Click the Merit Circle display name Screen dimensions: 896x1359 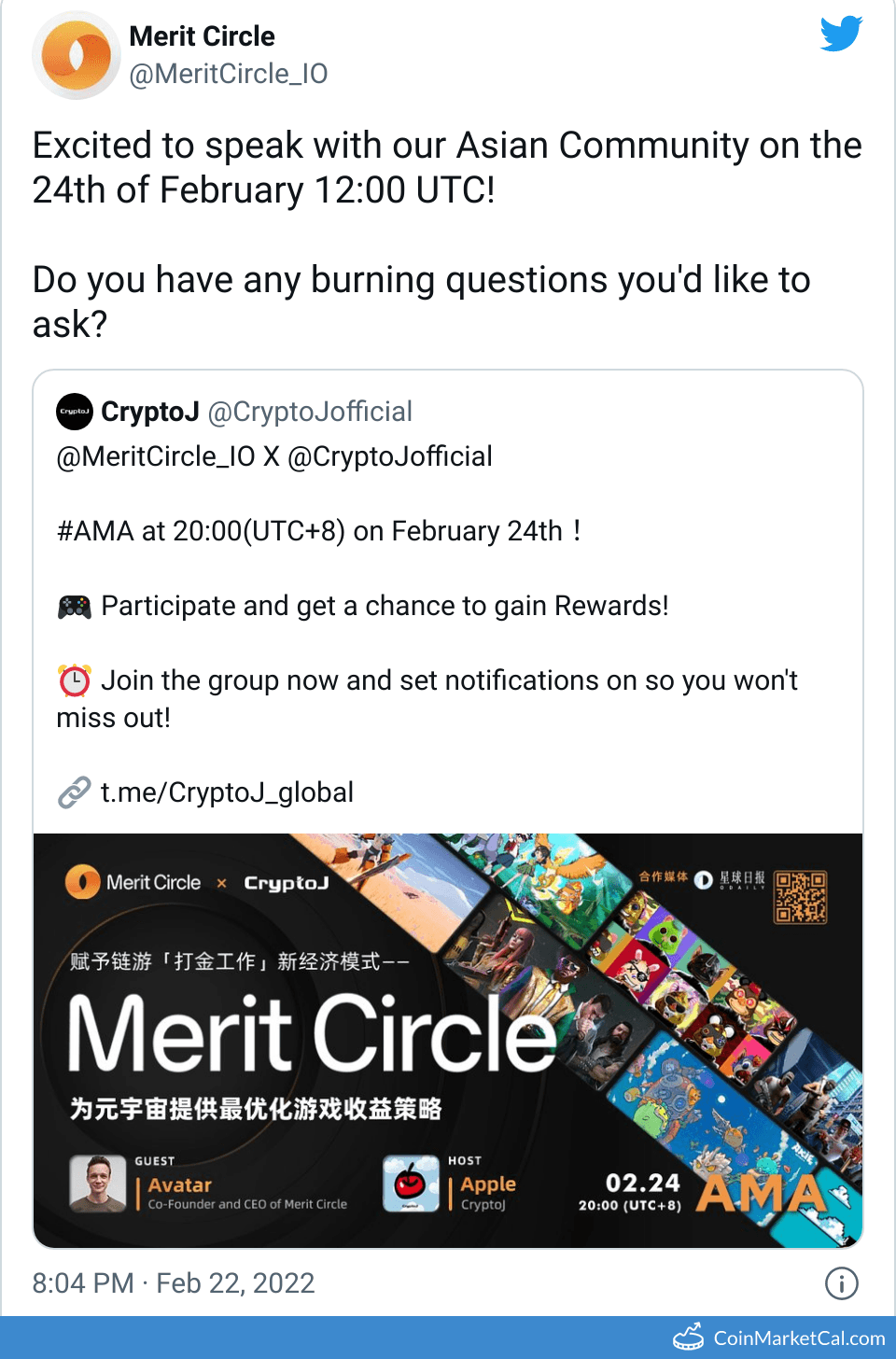[x=202, y=36]
